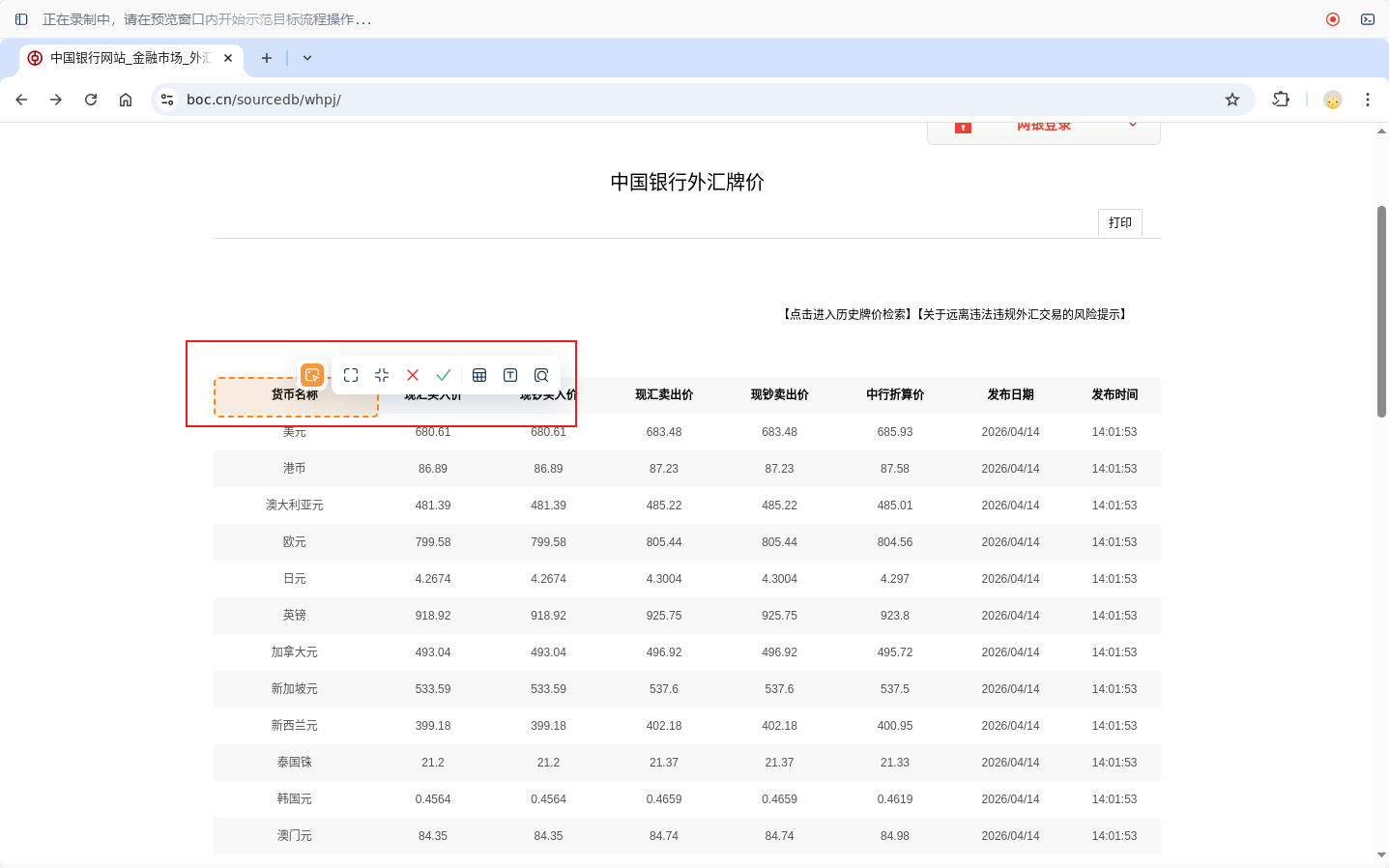Select the 中国银行网站_金融市场 tab
This screenshot has height=868, width=1389.
[x=131, y=58]
